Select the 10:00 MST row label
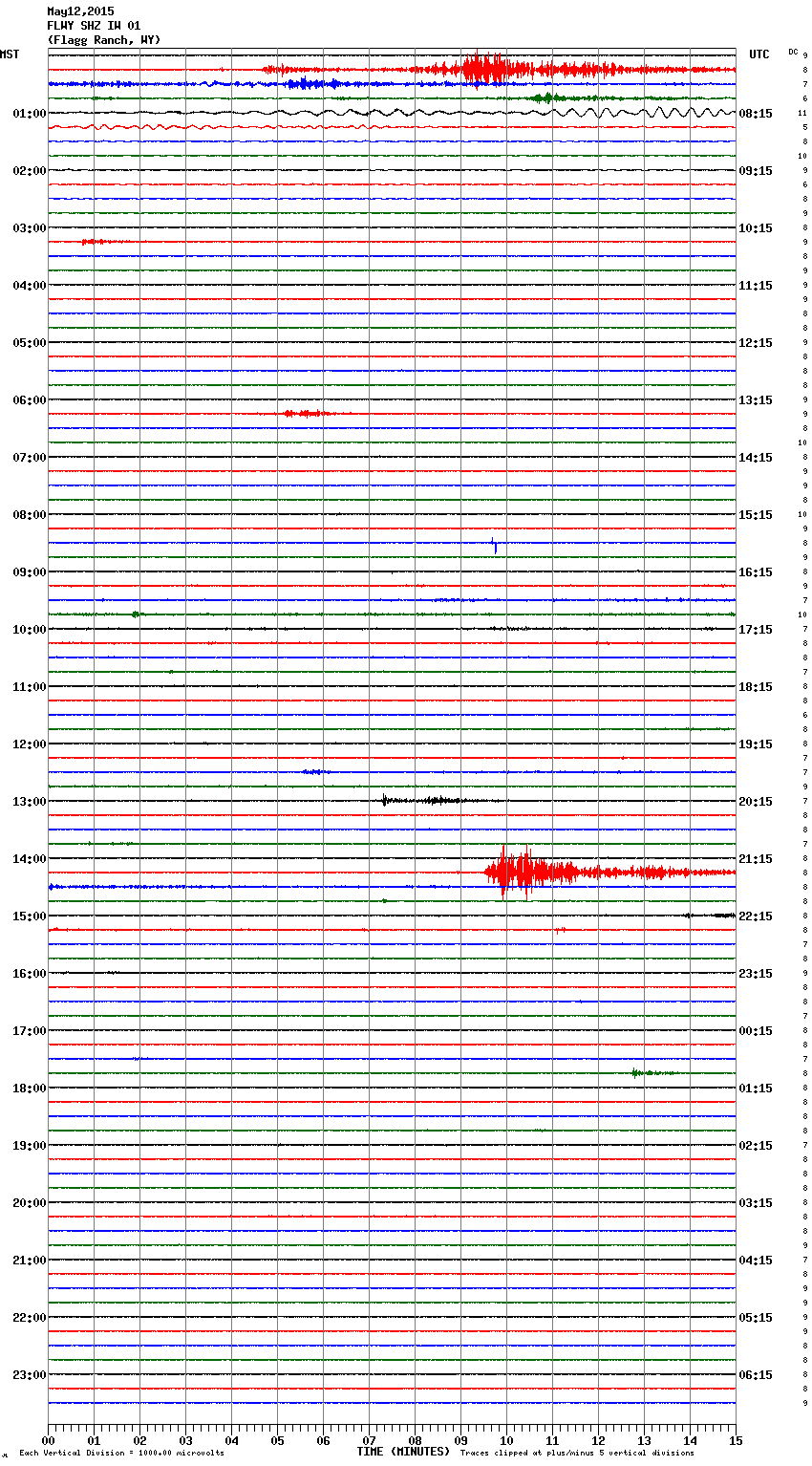The height and width of the screenshot is (1466, 812). 30,630
